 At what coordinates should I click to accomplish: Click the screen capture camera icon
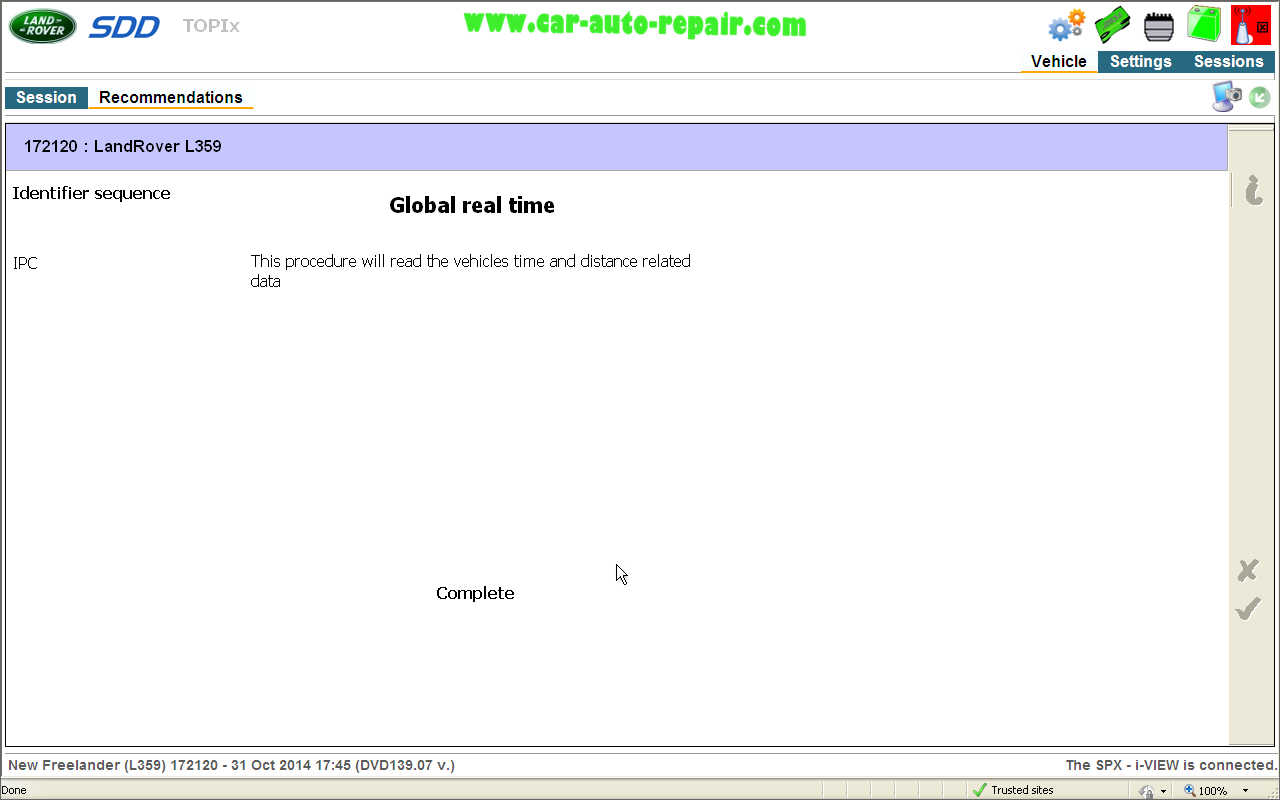click(x=1226, y=96)
